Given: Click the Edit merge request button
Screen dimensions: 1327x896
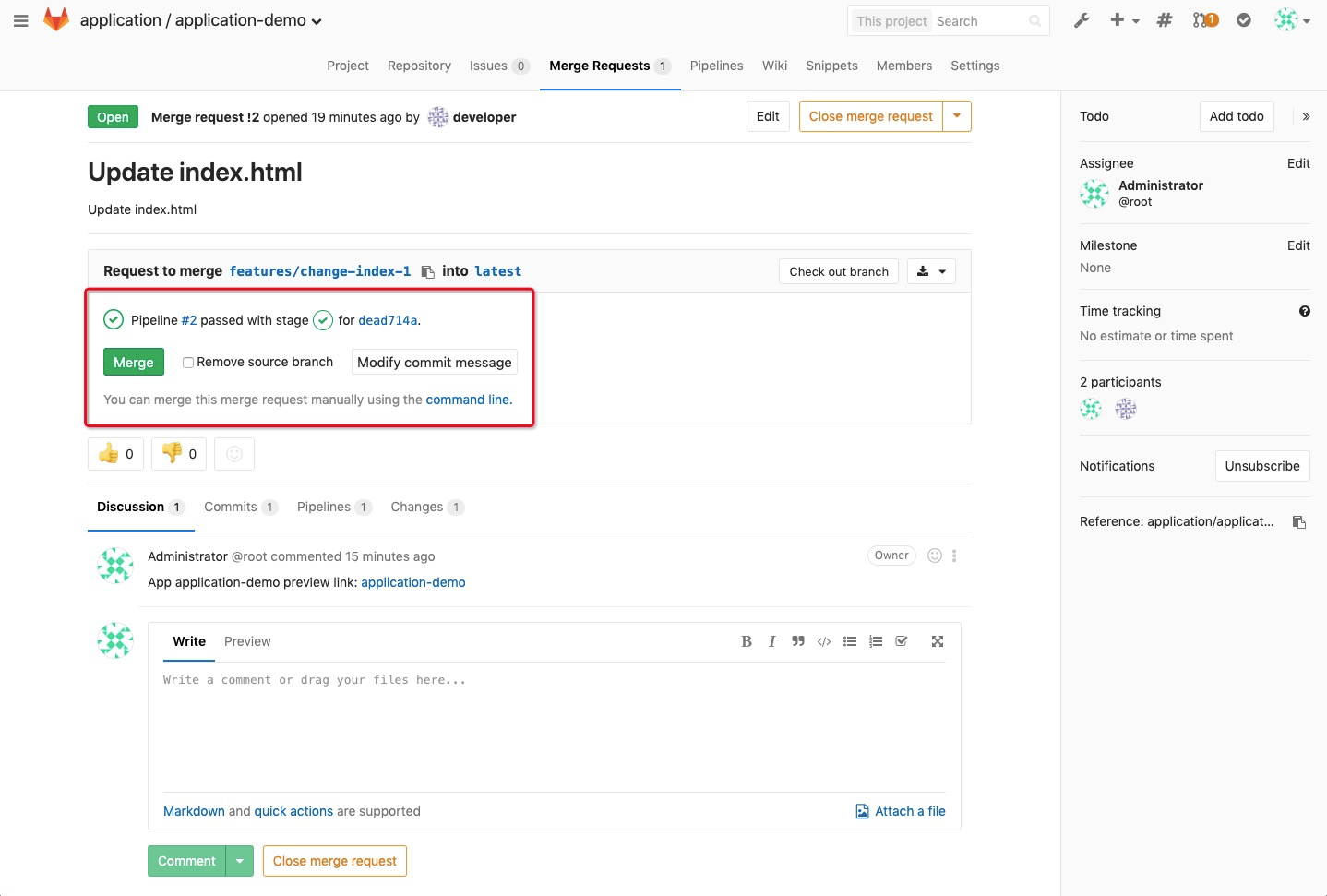Looking at the screenshot, I should pyautogui.click(x=768, y=116).
